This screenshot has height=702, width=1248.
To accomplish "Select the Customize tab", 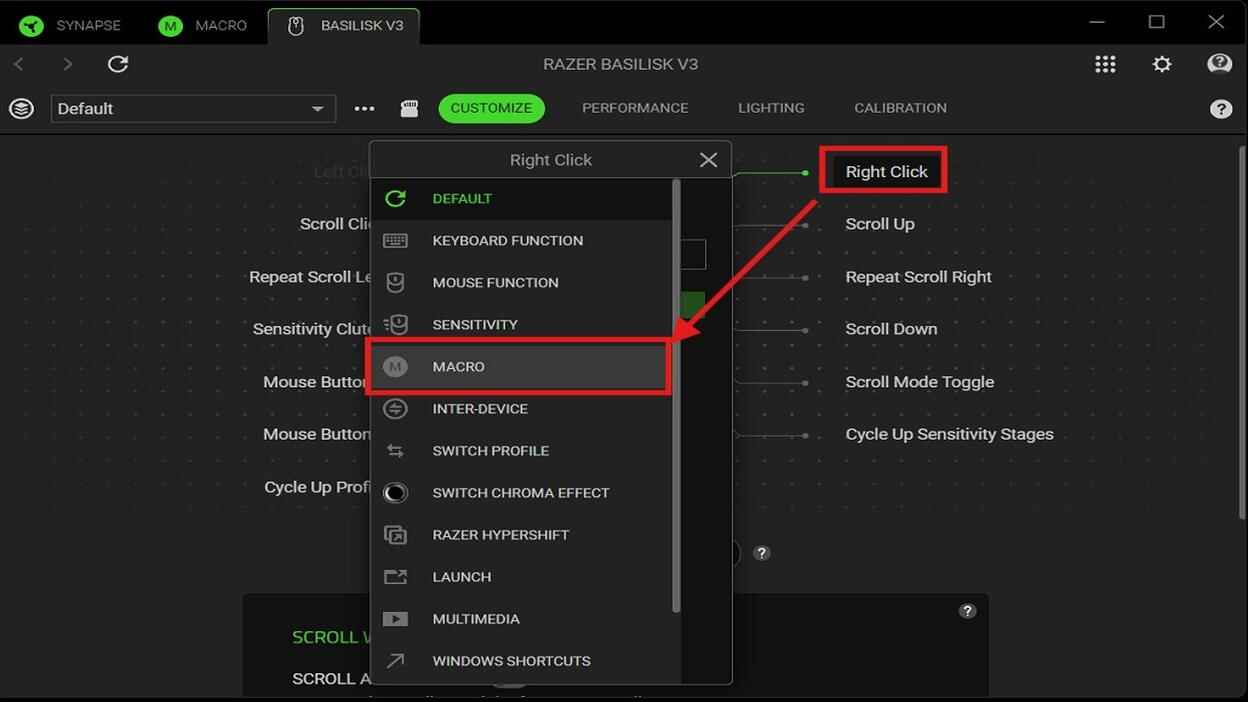I will click(x=491, y=108).
